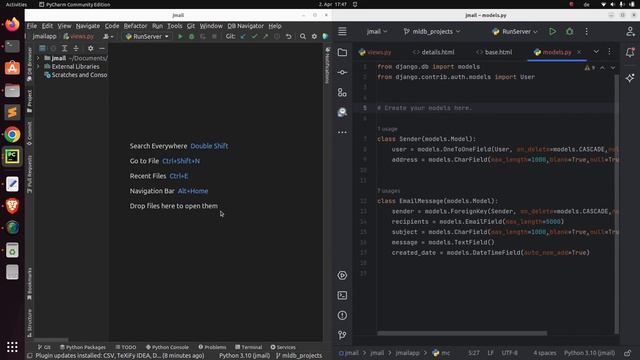Viewport: 640px width, 360px height.
Task: Click the vertical editor scrollbar
Action: tap(616, 204)
